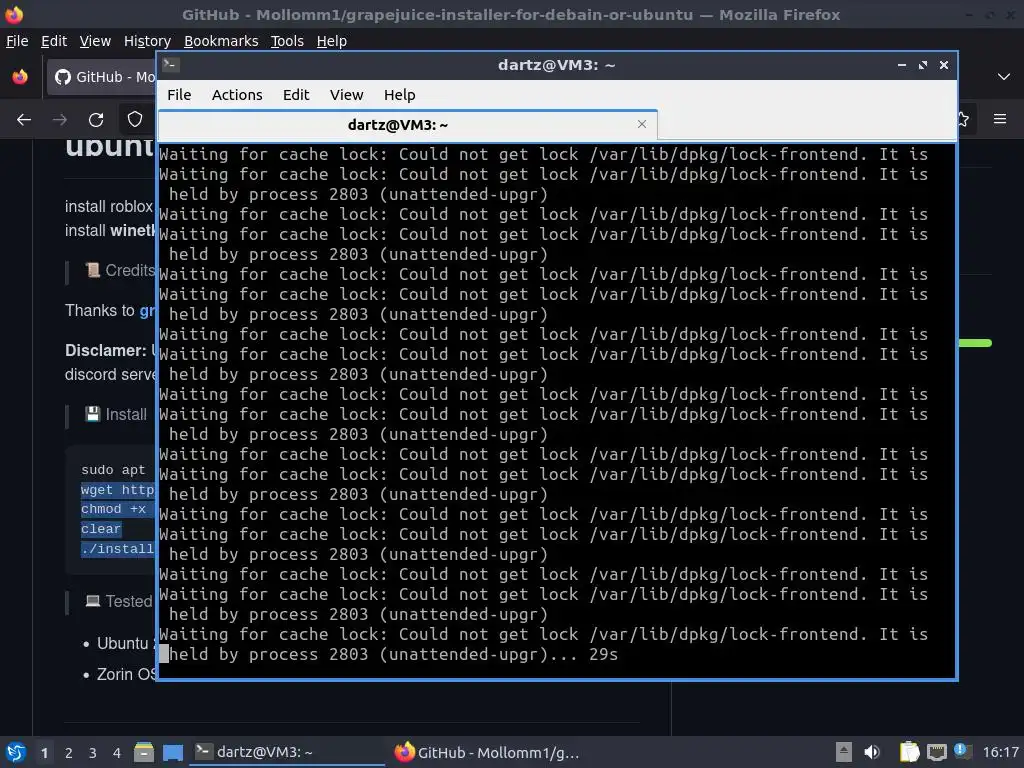The height and width of the screenshot is (768, 1024).
Task: Switch to workspace 4
Action: [x=117, y=753]
